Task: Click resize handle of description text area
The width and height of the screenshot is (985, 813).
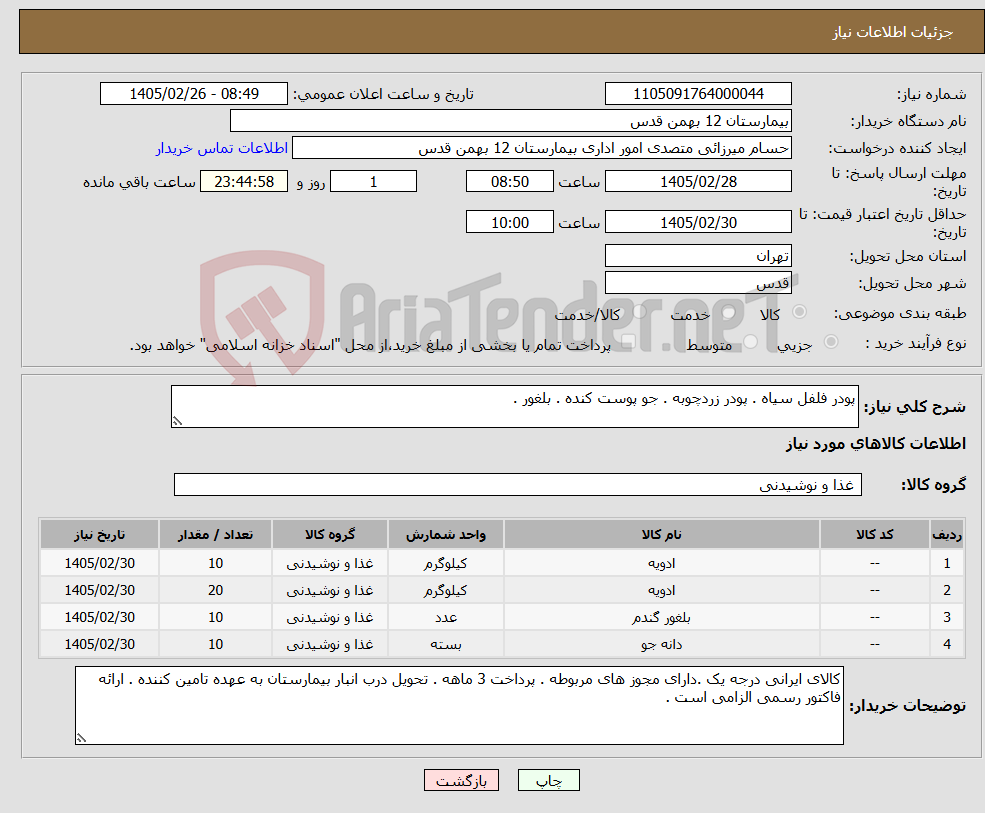Action: click(177, 422)
